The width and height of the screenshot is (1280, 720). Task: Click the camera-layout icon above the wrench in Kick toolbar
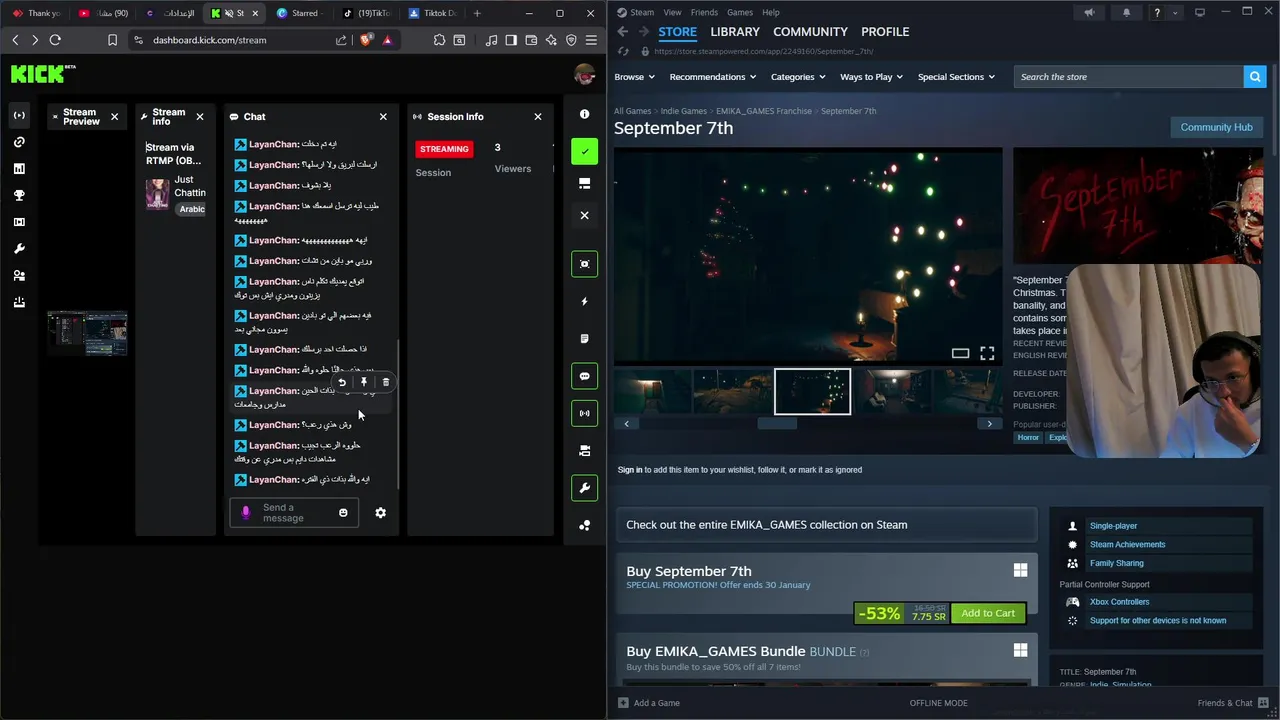click(x=585, y=451)
